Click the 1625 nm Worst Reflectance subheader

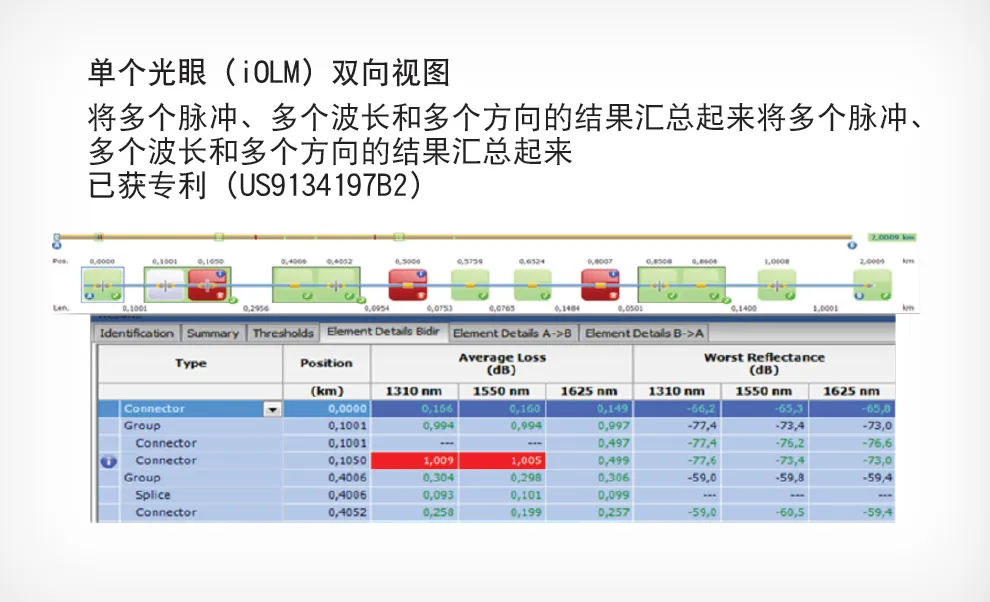click(x=851, y=391)
